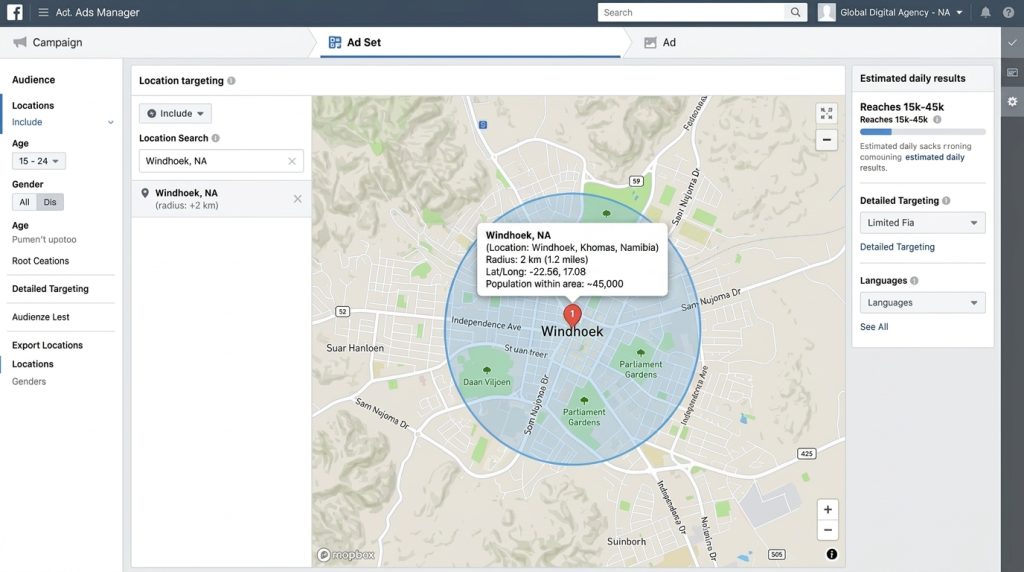Select Detailed Targeting in left sidebar
1024x572 pixels.
click(x=50, y=289)
